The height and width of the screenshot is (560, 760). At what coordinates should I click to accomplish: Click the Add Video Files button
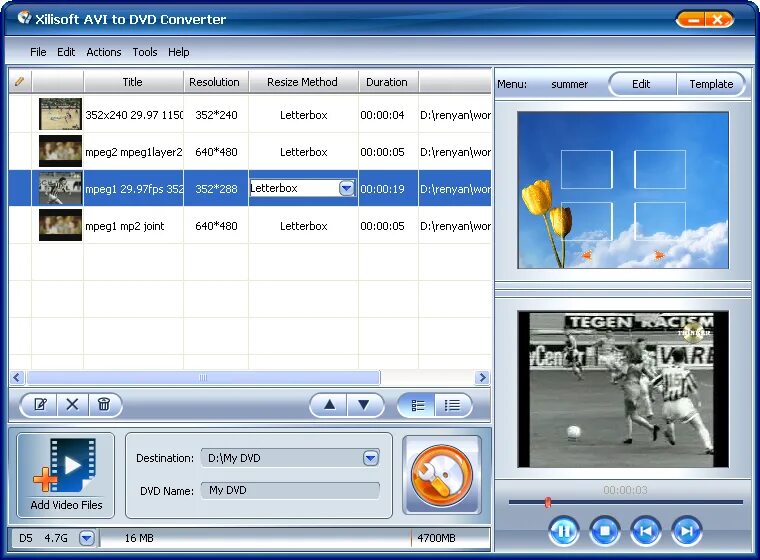66,476
